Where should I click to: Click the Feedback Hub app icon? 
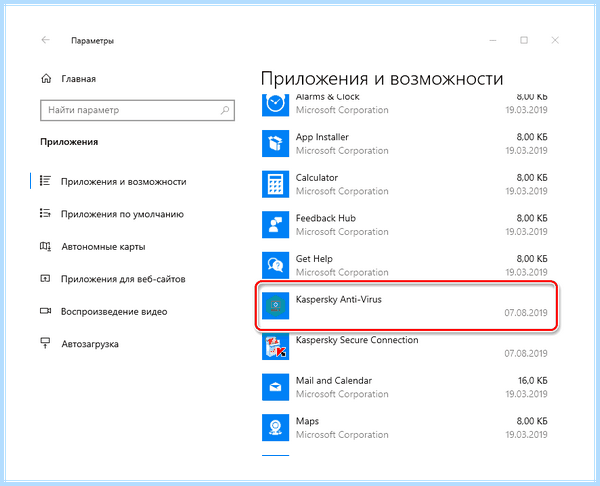coord(275,225)
